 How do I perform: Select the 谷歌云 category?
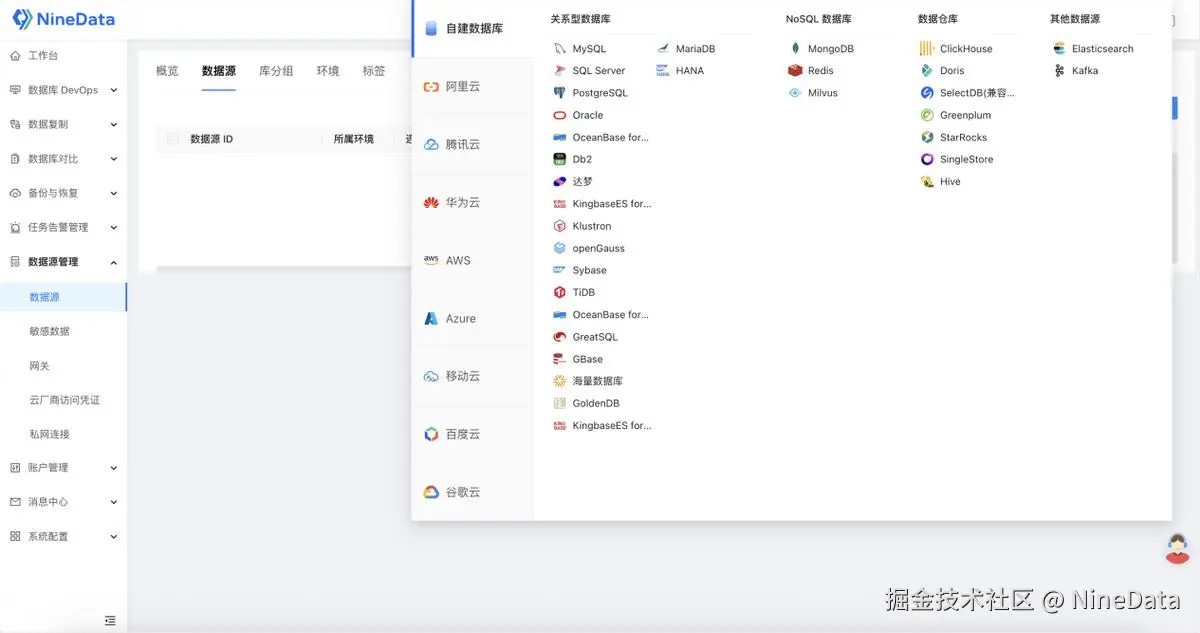pos(472,492)
